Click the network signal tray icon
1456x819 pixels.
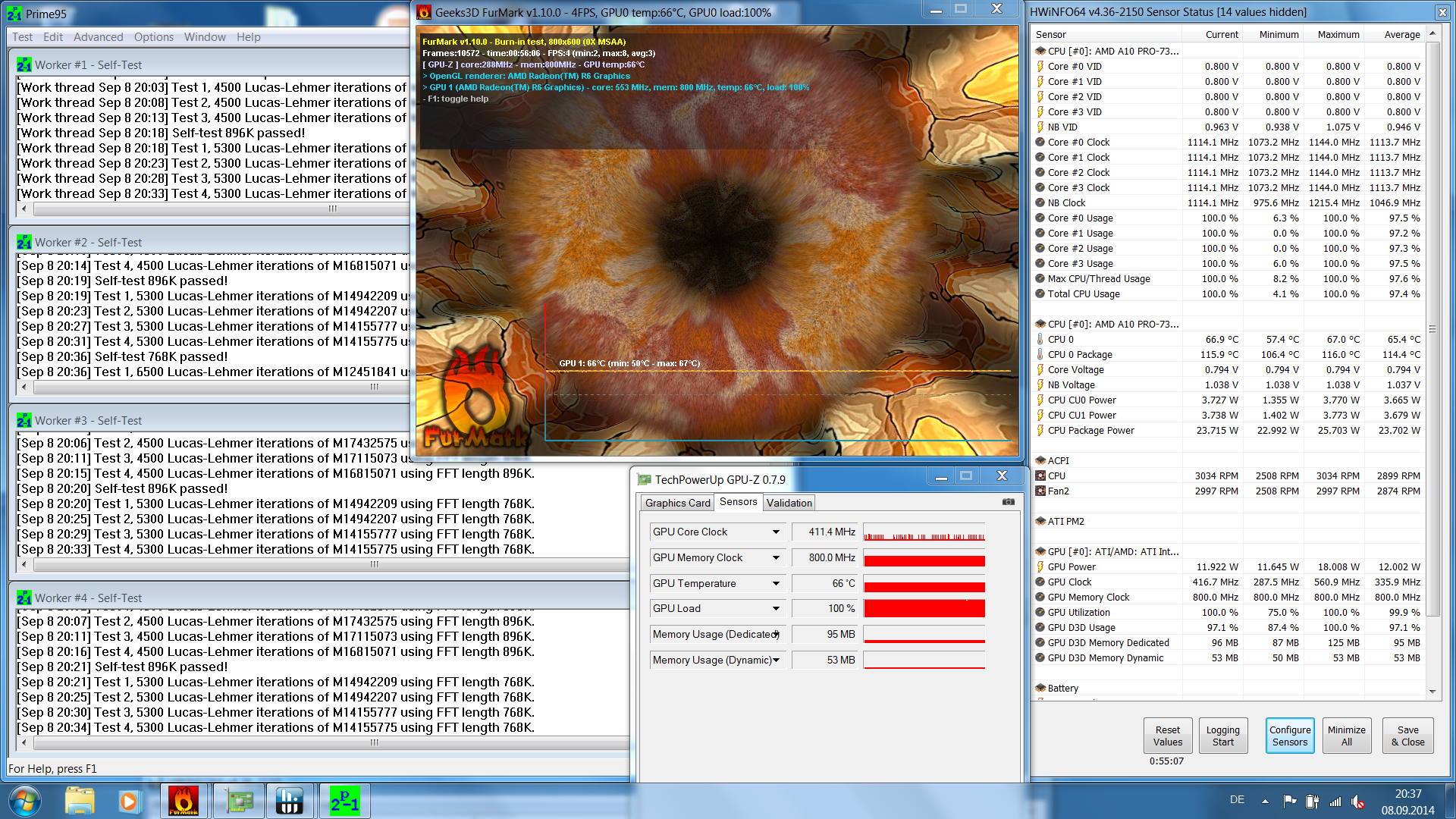coord(1335,801)
